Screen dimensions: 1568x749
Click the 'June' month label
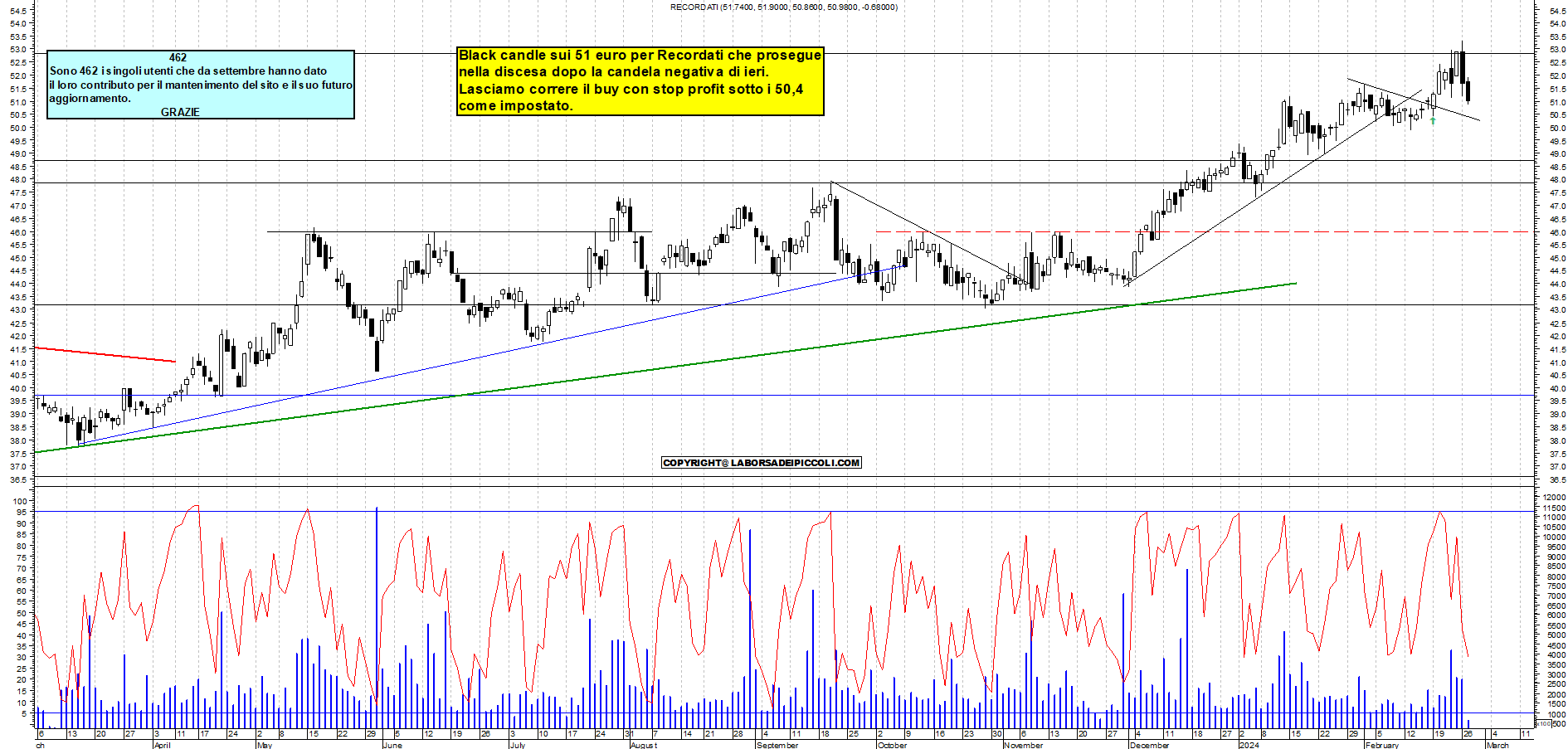pos(392,745)
